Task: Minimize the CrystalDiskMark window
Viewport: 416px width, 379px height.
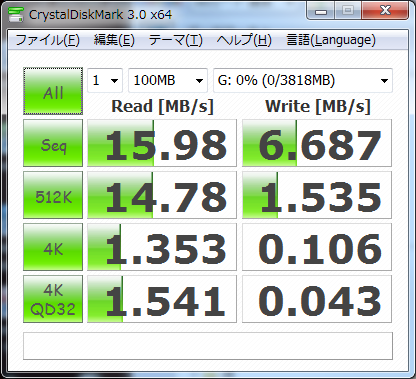Action: pyautogui.click(x=321, y=11)
